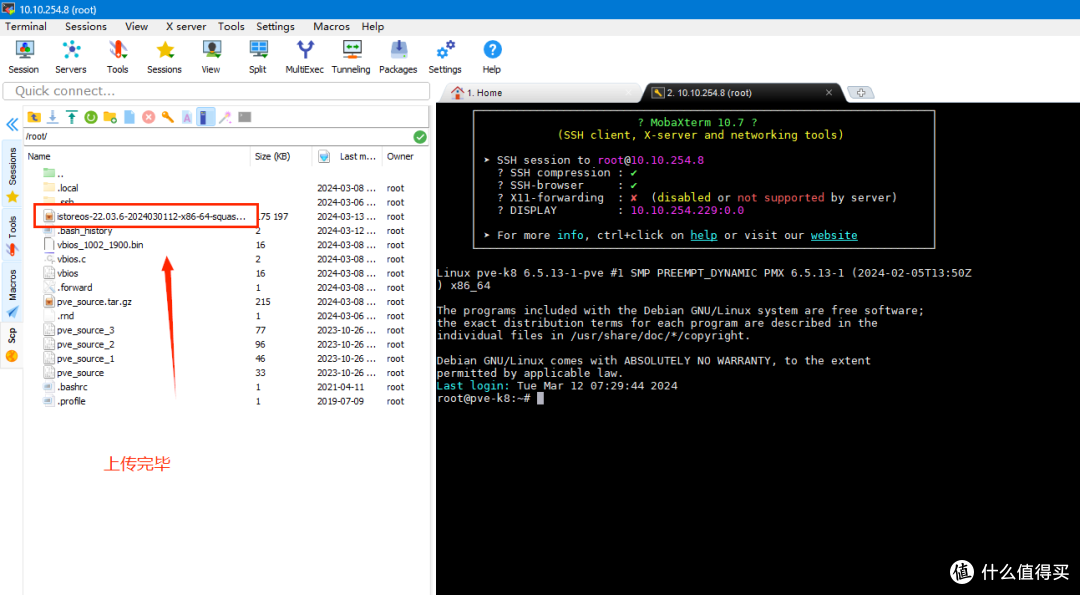
Task: Open the Tunneling toolbar button
Action: tap(351, 57)
